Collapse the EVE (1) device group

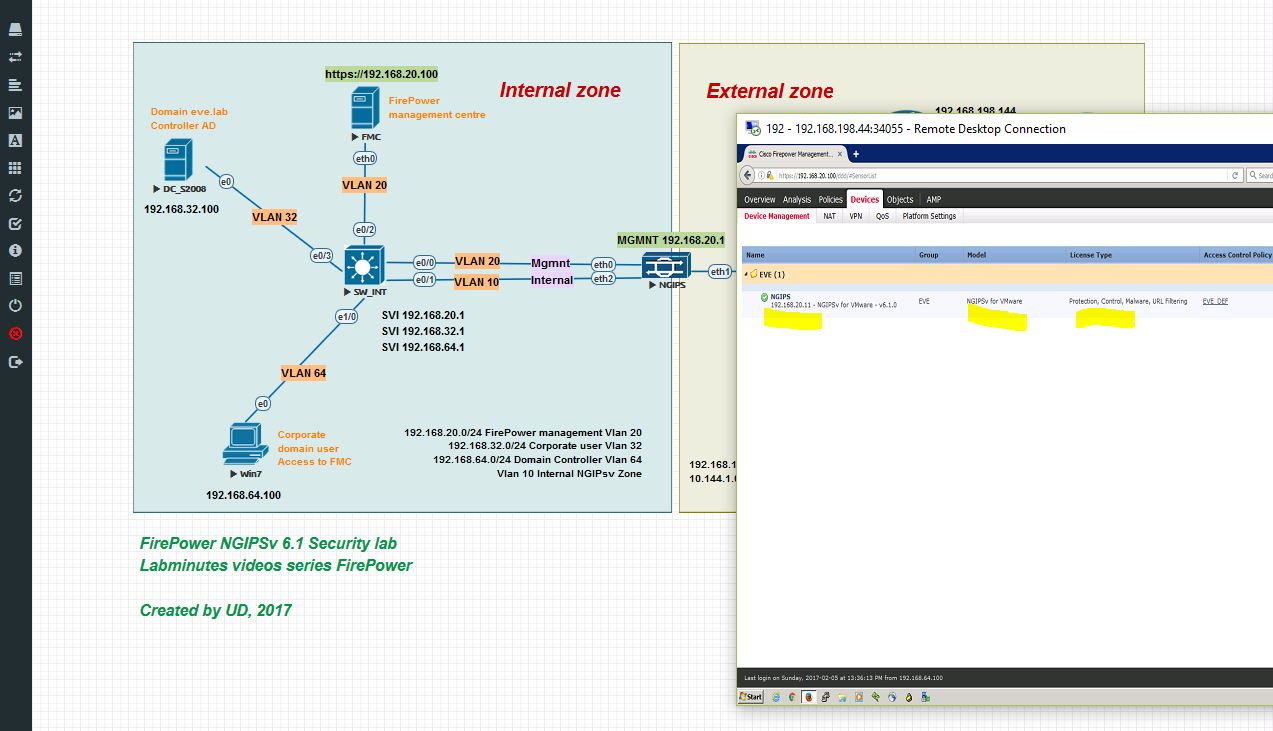(745, 274)
